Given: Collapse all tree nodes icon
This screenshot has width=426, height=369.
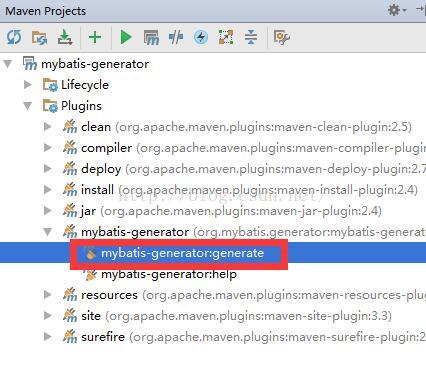Looking at the screenshot, I should click(x=251, y=37).
